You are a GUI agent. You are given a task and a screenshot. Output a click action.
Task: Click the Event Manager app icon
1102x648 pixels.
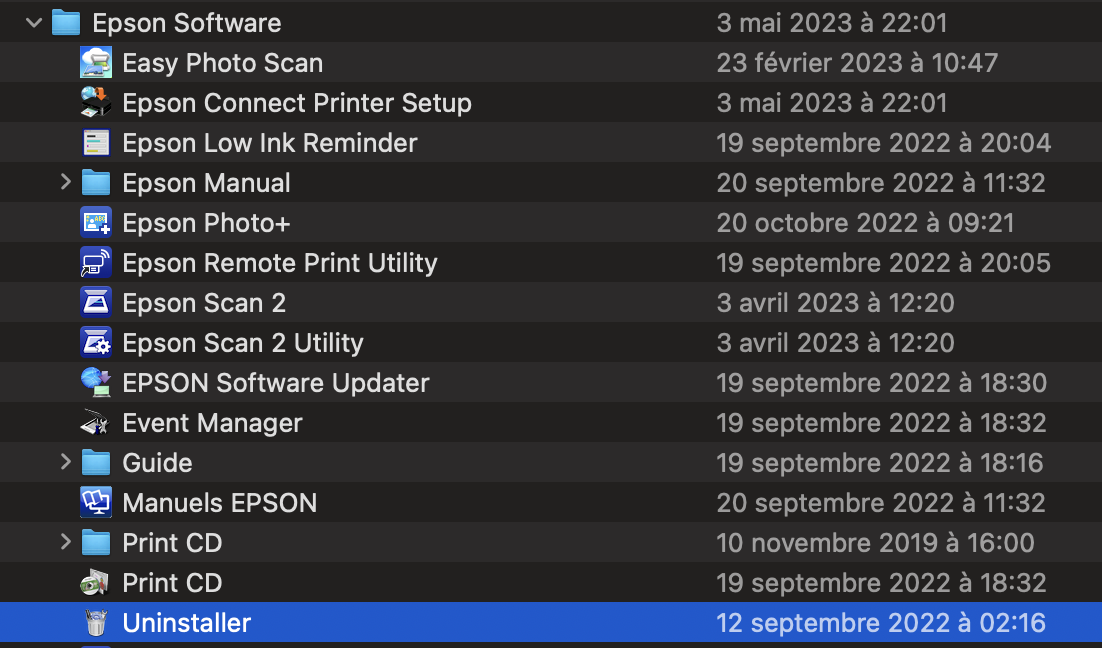(x=96, y=423)
